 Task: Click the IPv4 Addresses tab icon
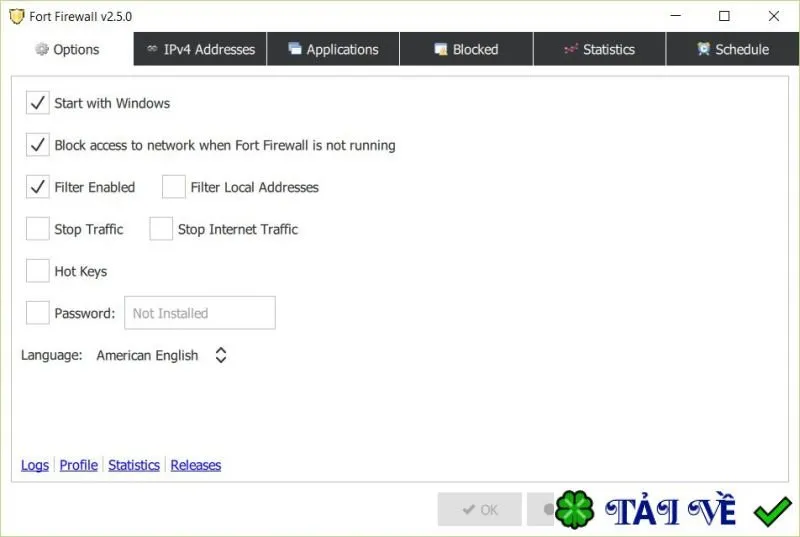(x=152, y=49)
